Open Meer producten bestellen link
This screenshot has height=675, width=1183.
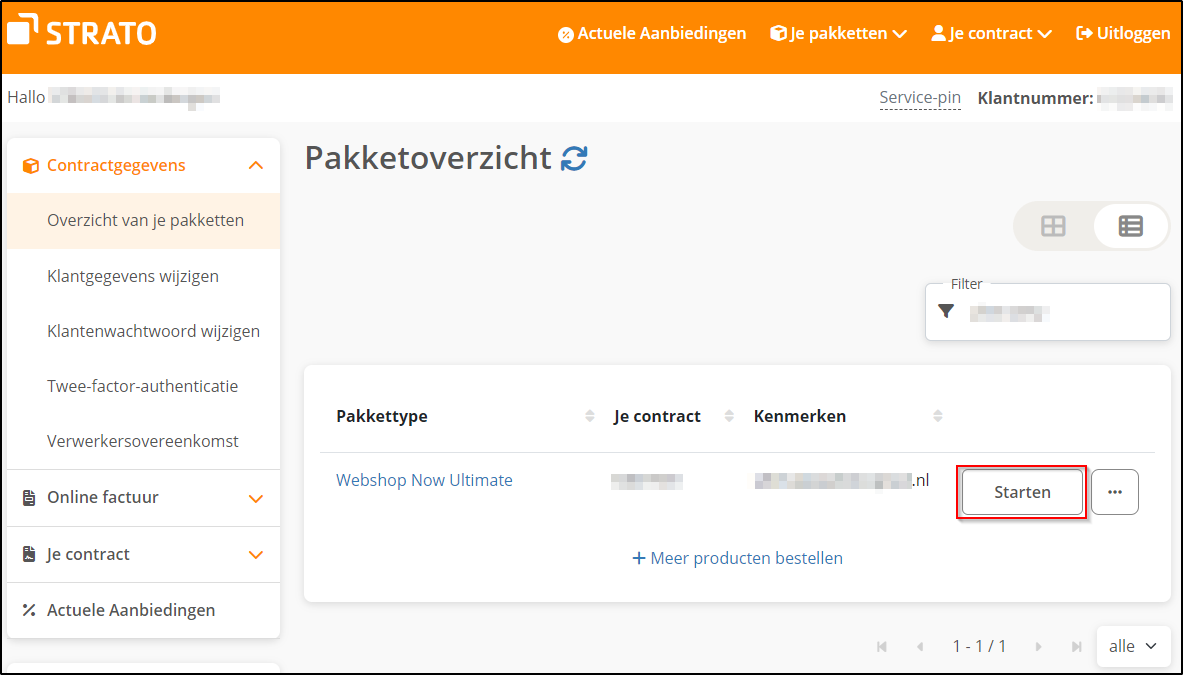737,558
